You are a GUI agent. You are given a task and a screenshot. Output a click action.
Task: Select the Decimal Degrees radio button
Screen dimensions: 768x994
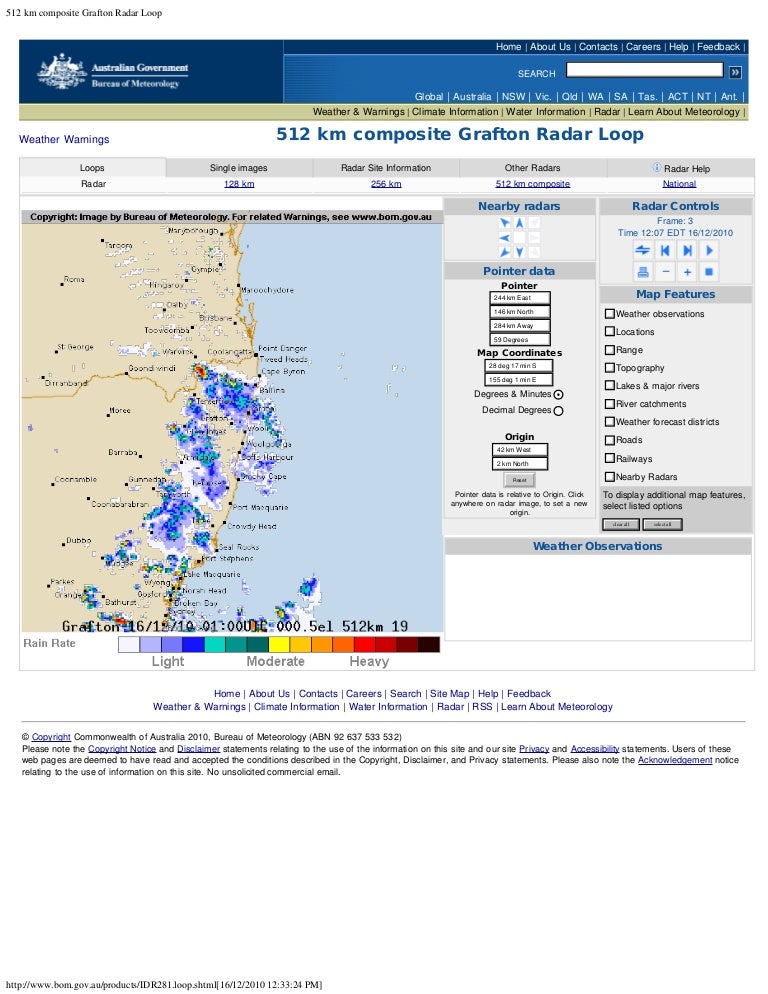coord(558,410)
